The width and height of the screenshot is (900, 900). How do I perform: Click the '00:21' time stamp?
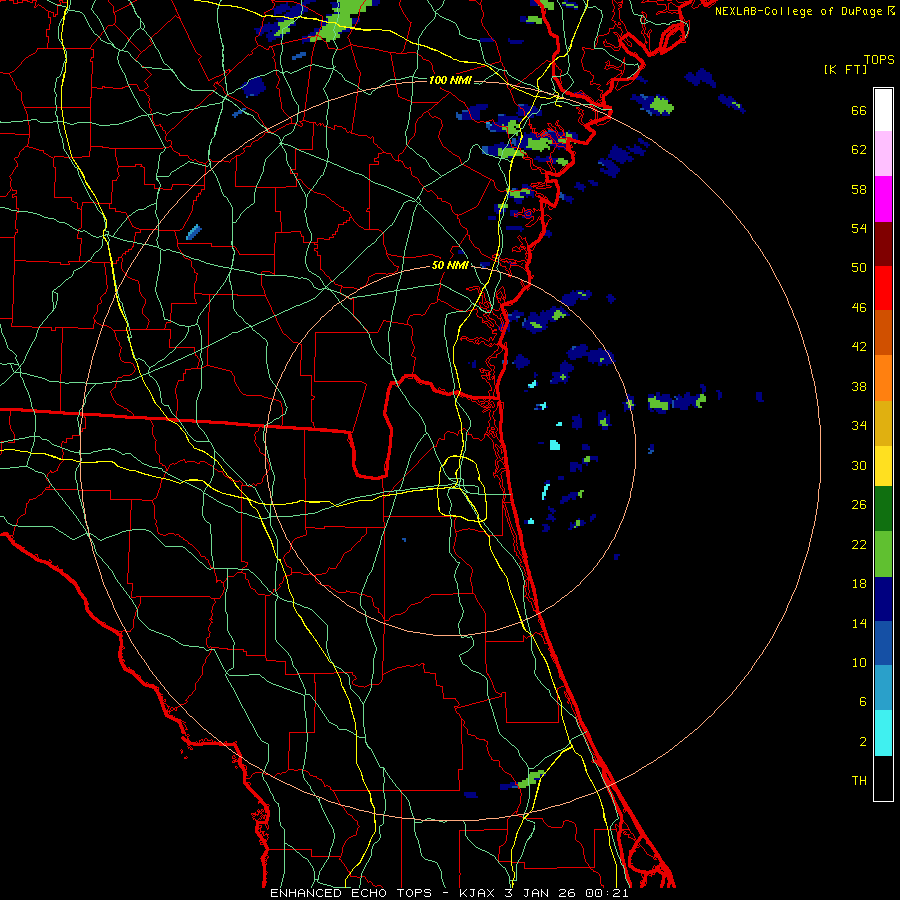pos(607,893)
